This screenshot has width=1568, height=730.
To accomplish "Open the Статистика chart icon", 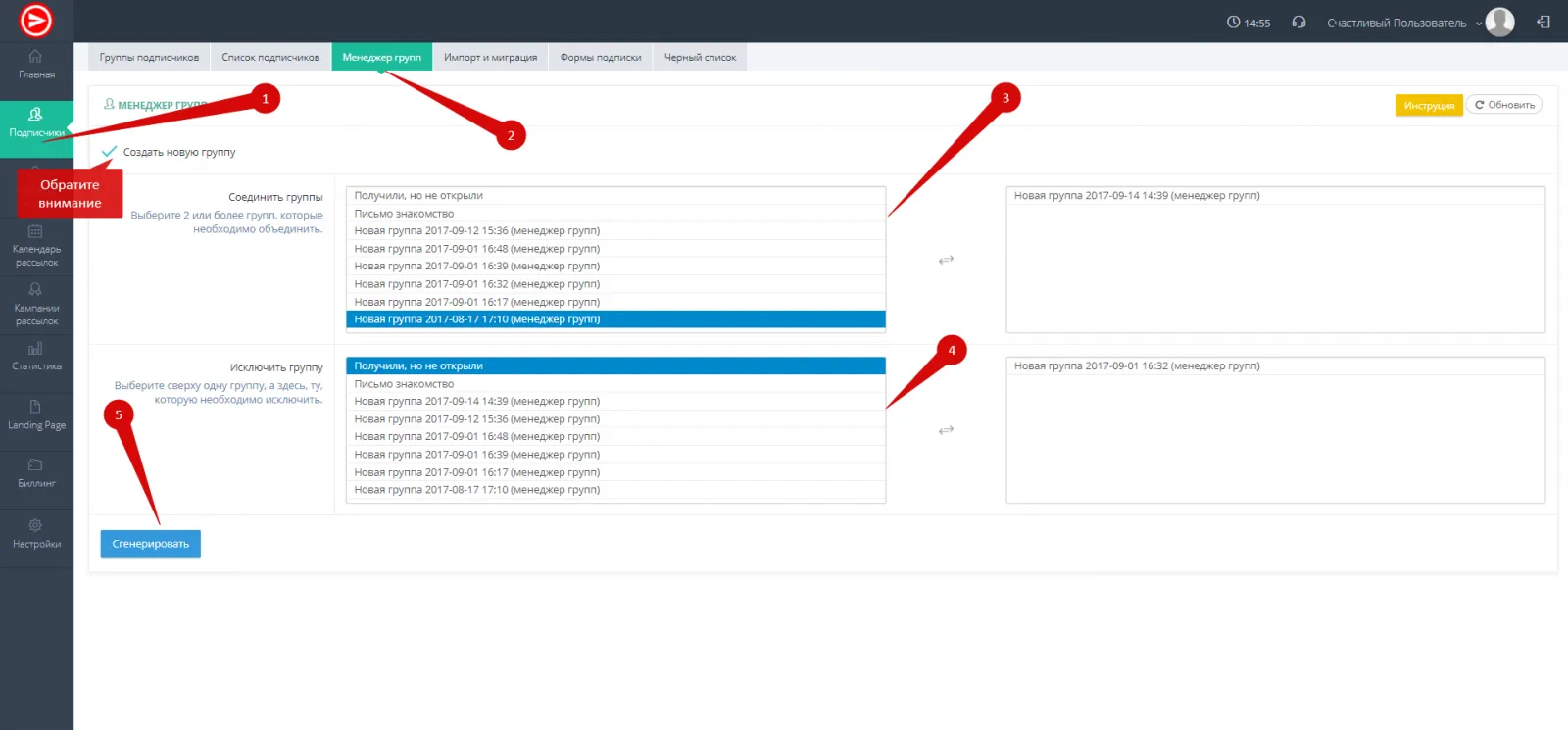I will 36,355.
